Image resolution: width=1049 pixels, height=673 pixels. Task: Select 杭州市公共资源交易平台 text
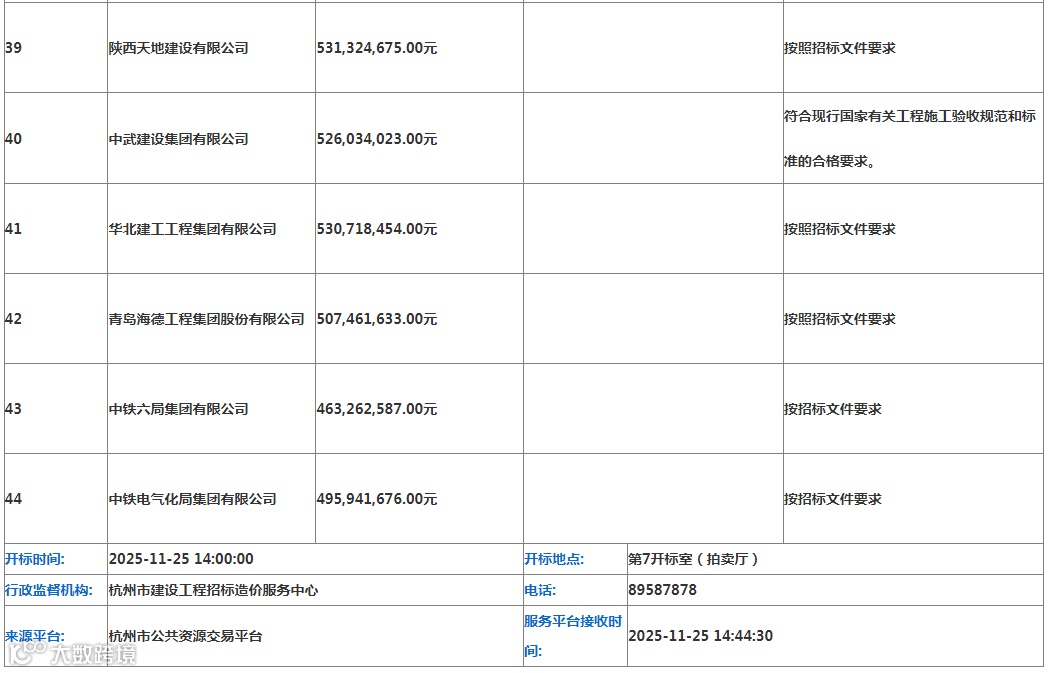click(x=186, y=636)
